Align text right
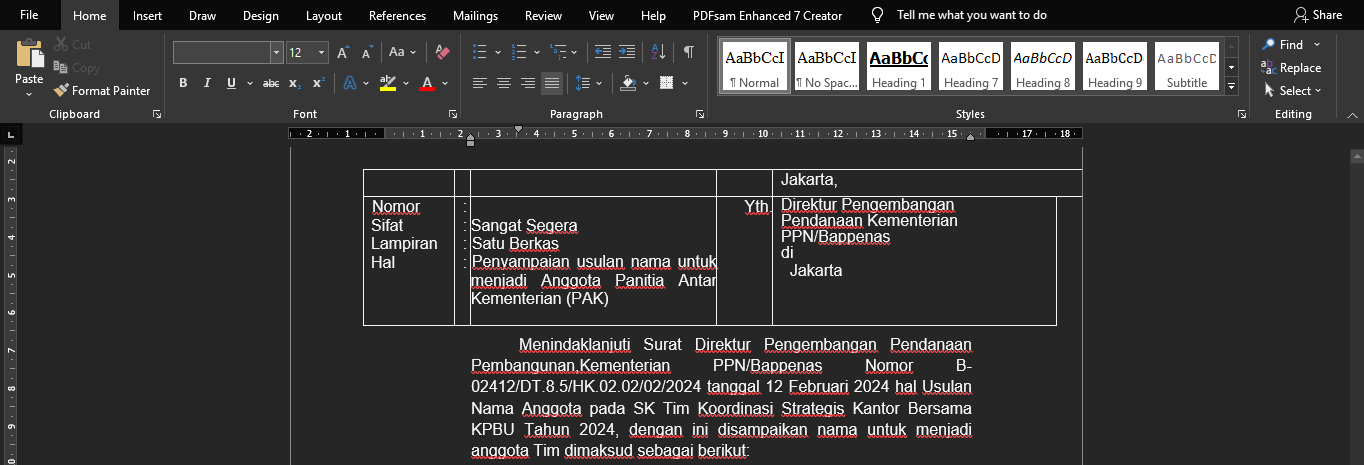The image size is (1364, 465). click(528, 83)
